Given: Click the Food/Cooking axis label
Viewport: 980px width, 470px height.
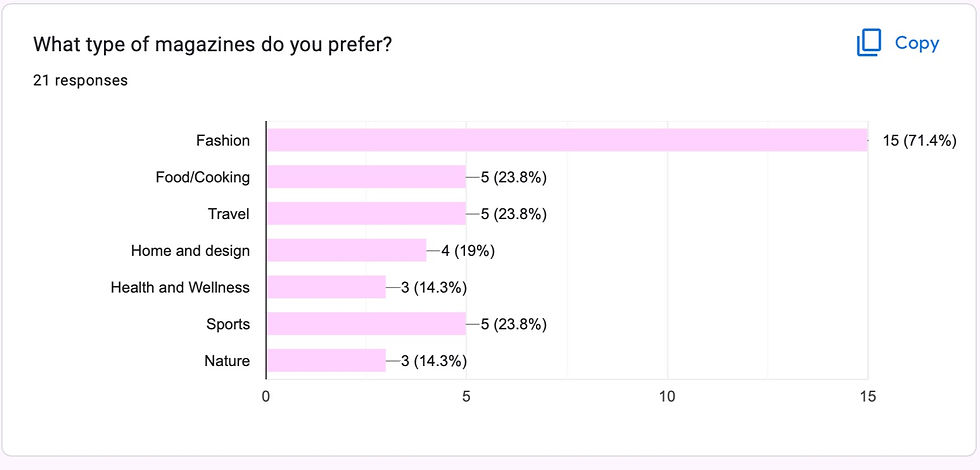Looking at the screenshot, I should click(x=202, y=177).
